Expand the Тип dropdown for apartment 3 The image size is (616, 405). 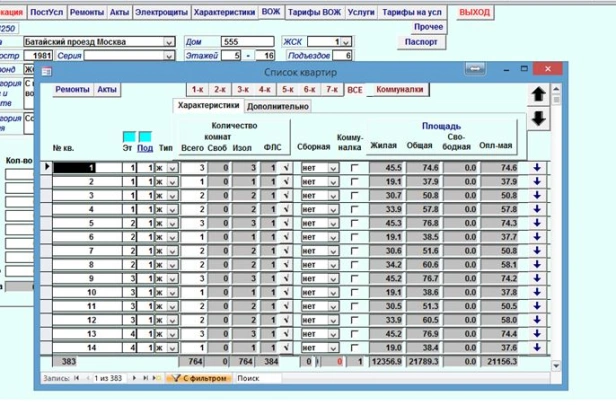173,196
